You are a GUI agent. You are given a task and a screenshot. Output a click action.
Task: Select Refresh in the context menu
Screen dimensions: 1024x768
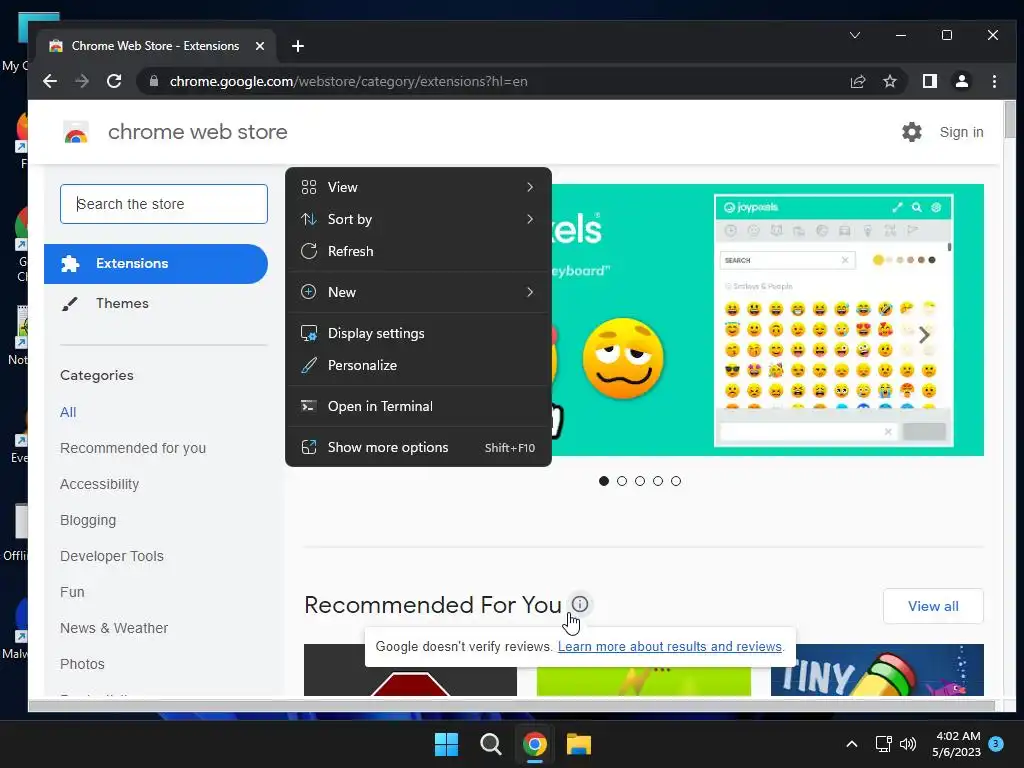click(419, 251)
